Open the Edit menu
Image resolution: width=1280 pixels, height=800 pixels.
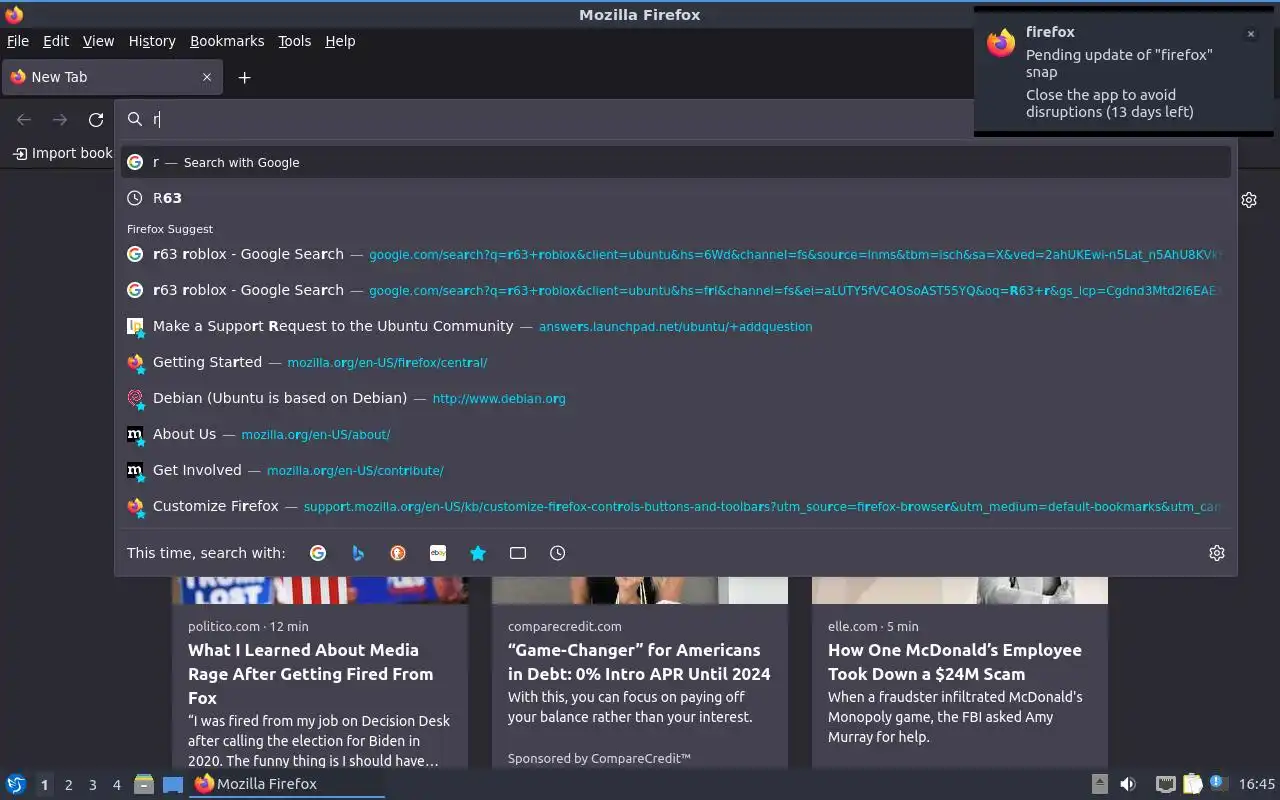(x=56, y=41)
